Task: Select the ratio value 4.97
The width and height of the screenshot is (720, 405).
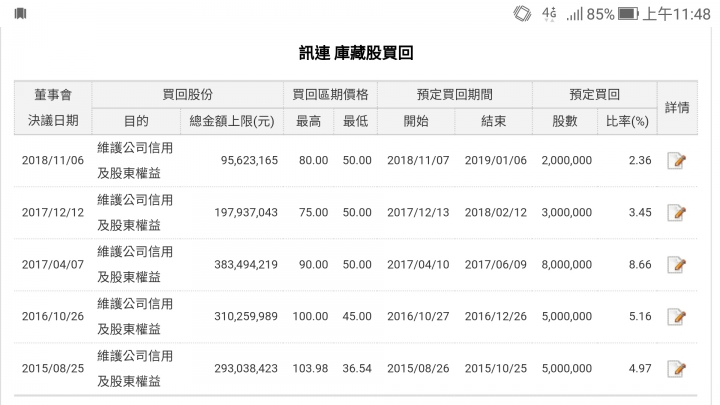Action: [640, 368]
